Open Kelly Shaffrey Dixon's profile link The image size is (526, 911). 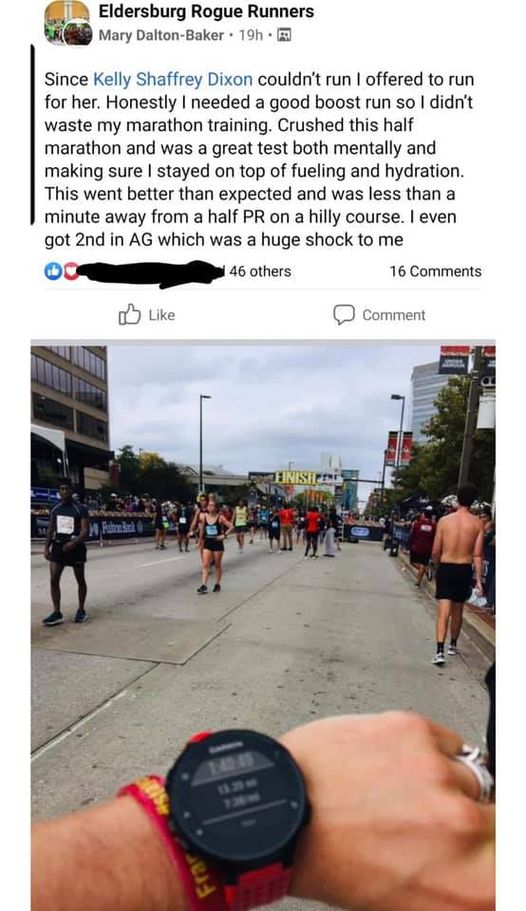[173, 79]
